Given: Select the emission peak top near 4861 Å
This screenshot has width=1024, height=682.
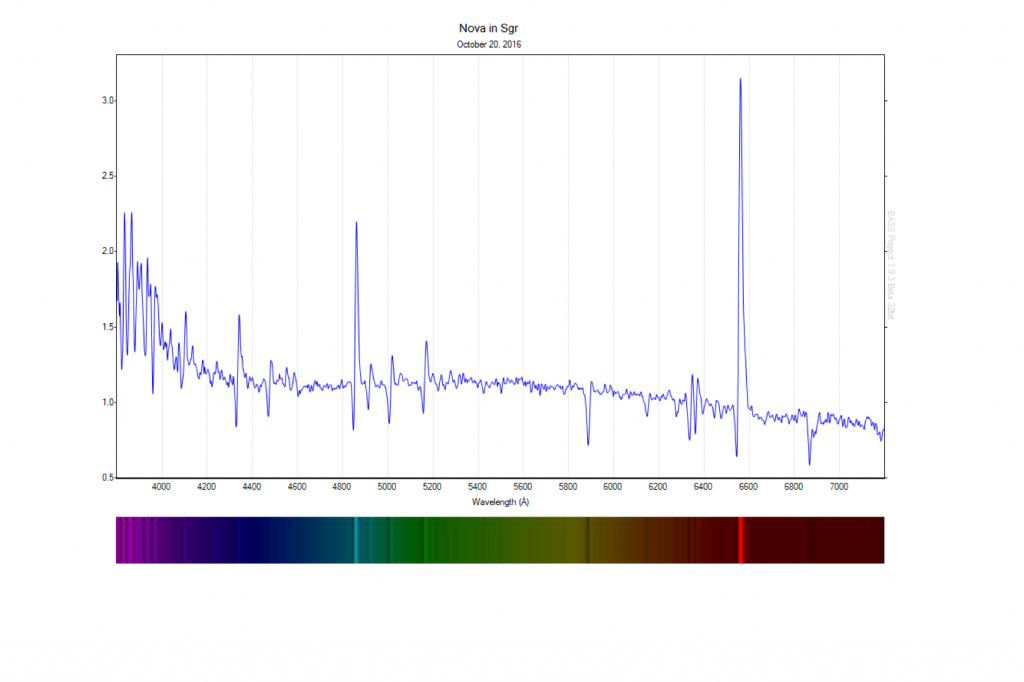Looking at the screenshot, I should pyautogui.click(x=356, y=223).
